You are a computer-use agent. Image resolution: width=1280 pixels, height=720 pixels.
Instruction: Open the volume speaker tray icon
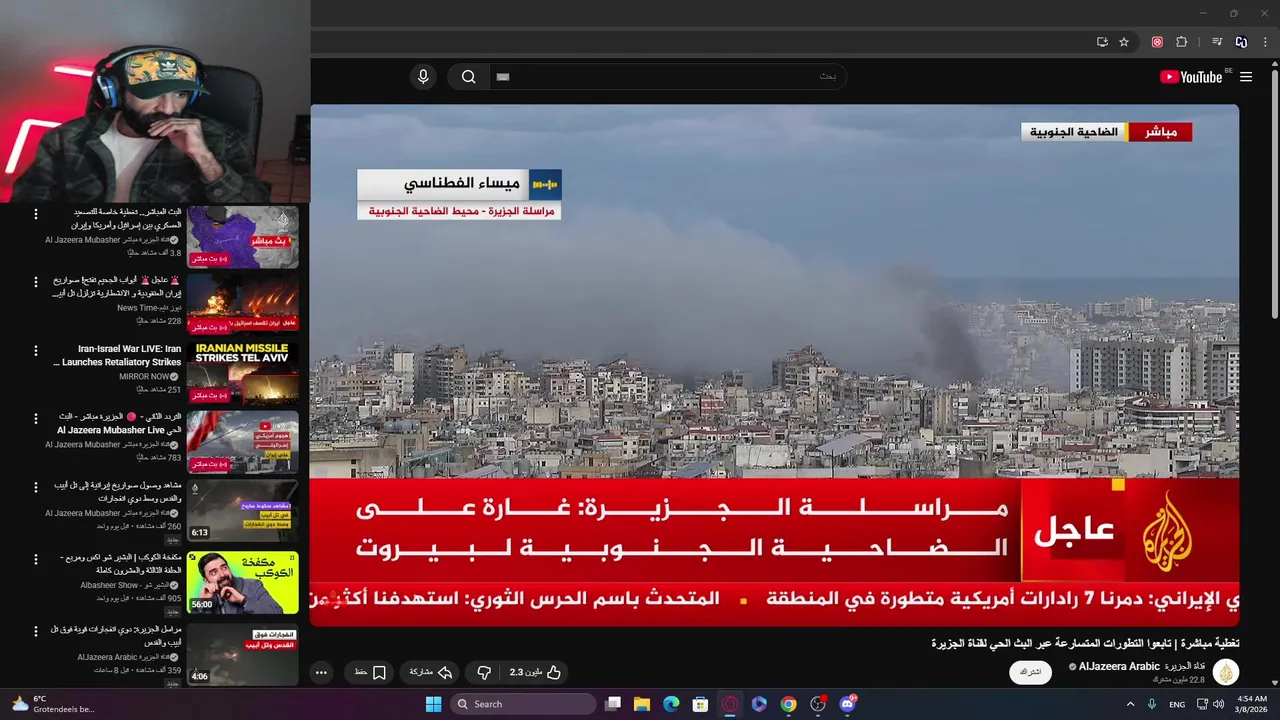(1218, 704)
